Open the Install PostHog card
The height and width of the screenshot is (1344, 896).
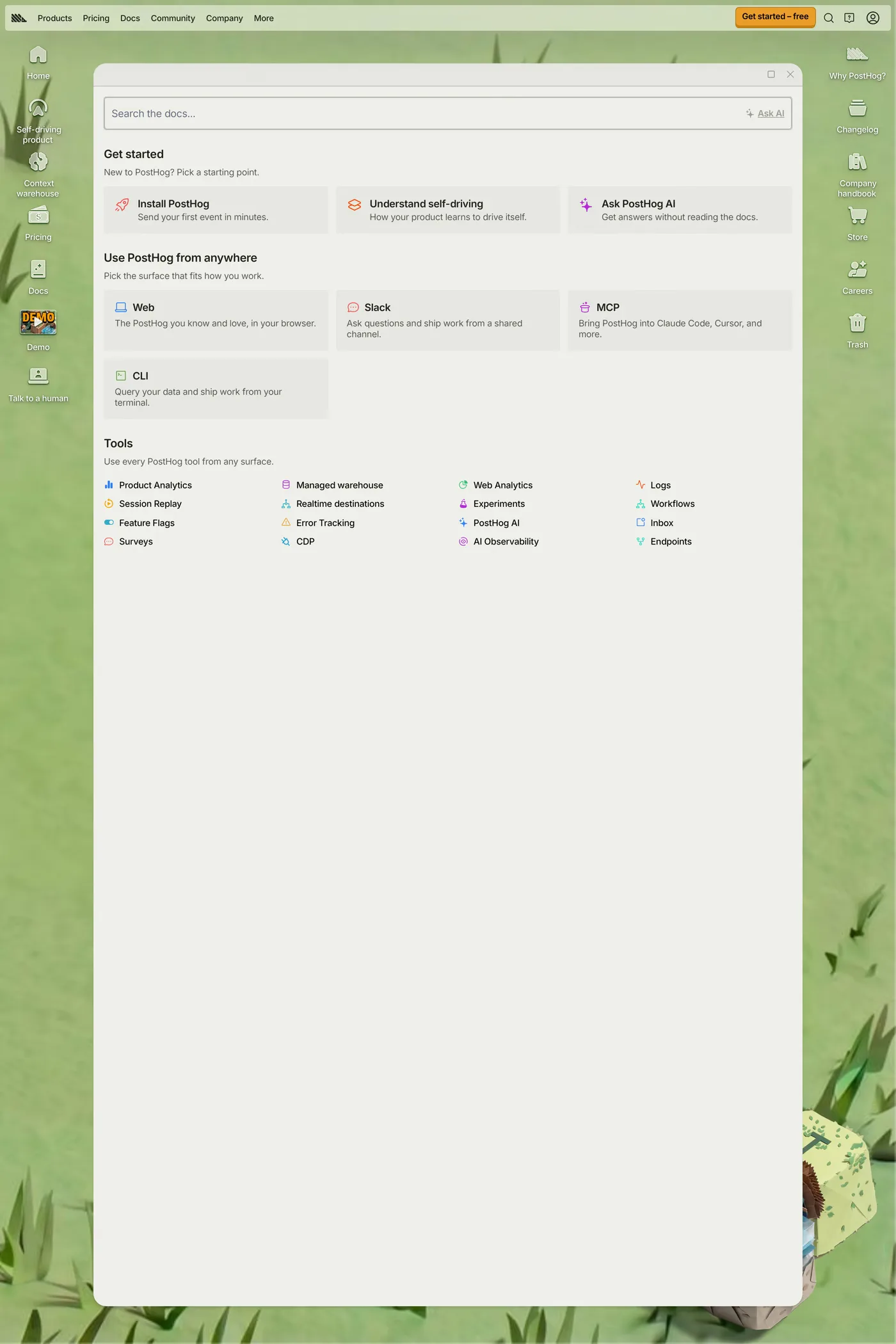pos(216,210)
